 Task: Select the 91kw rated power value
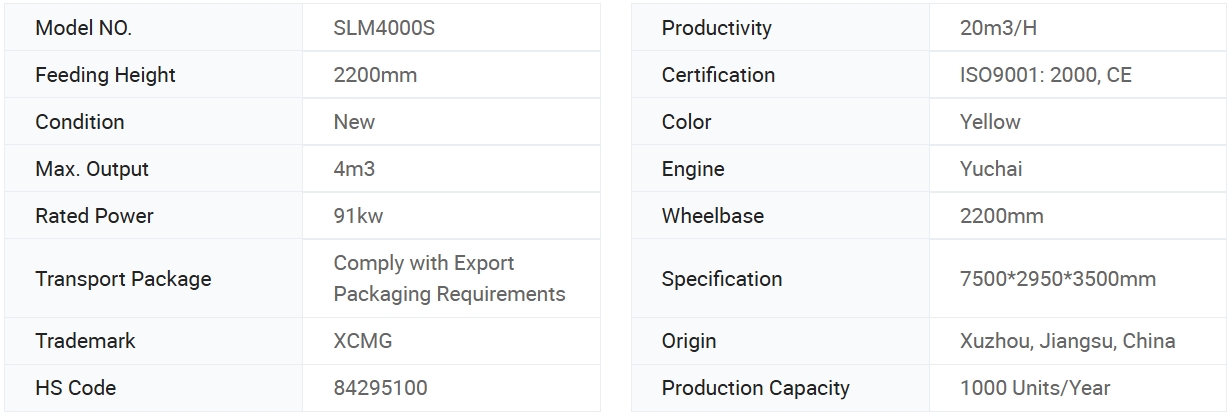coord(358,216)
